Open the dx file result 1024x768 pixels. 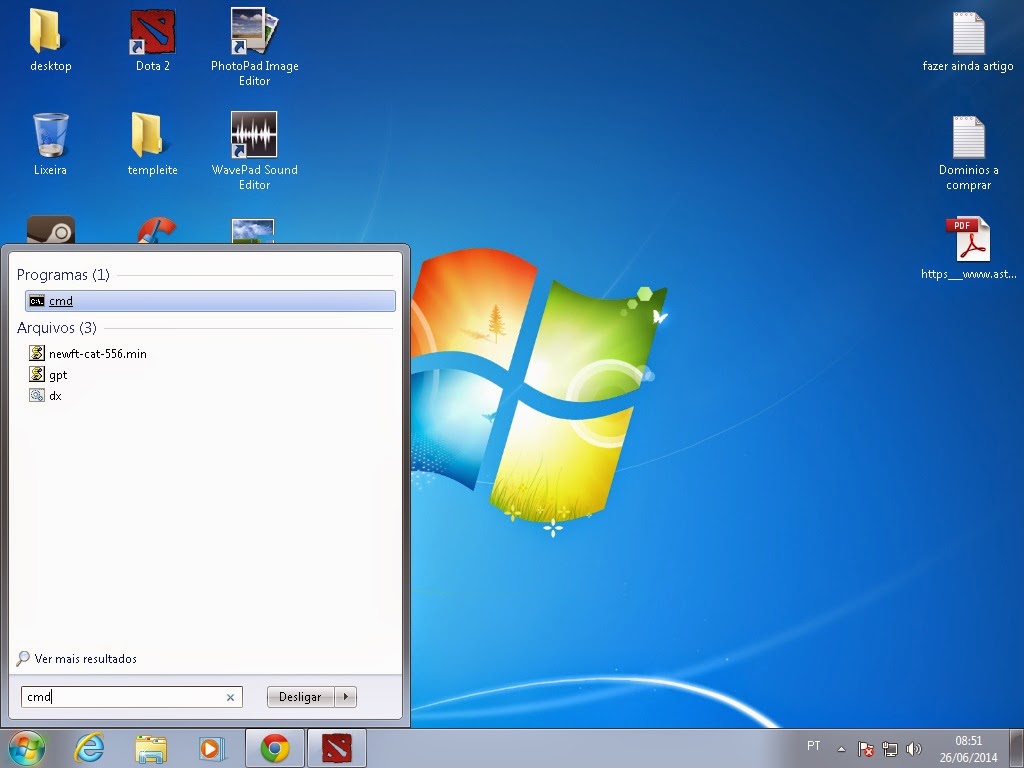[x=46, y=396]
